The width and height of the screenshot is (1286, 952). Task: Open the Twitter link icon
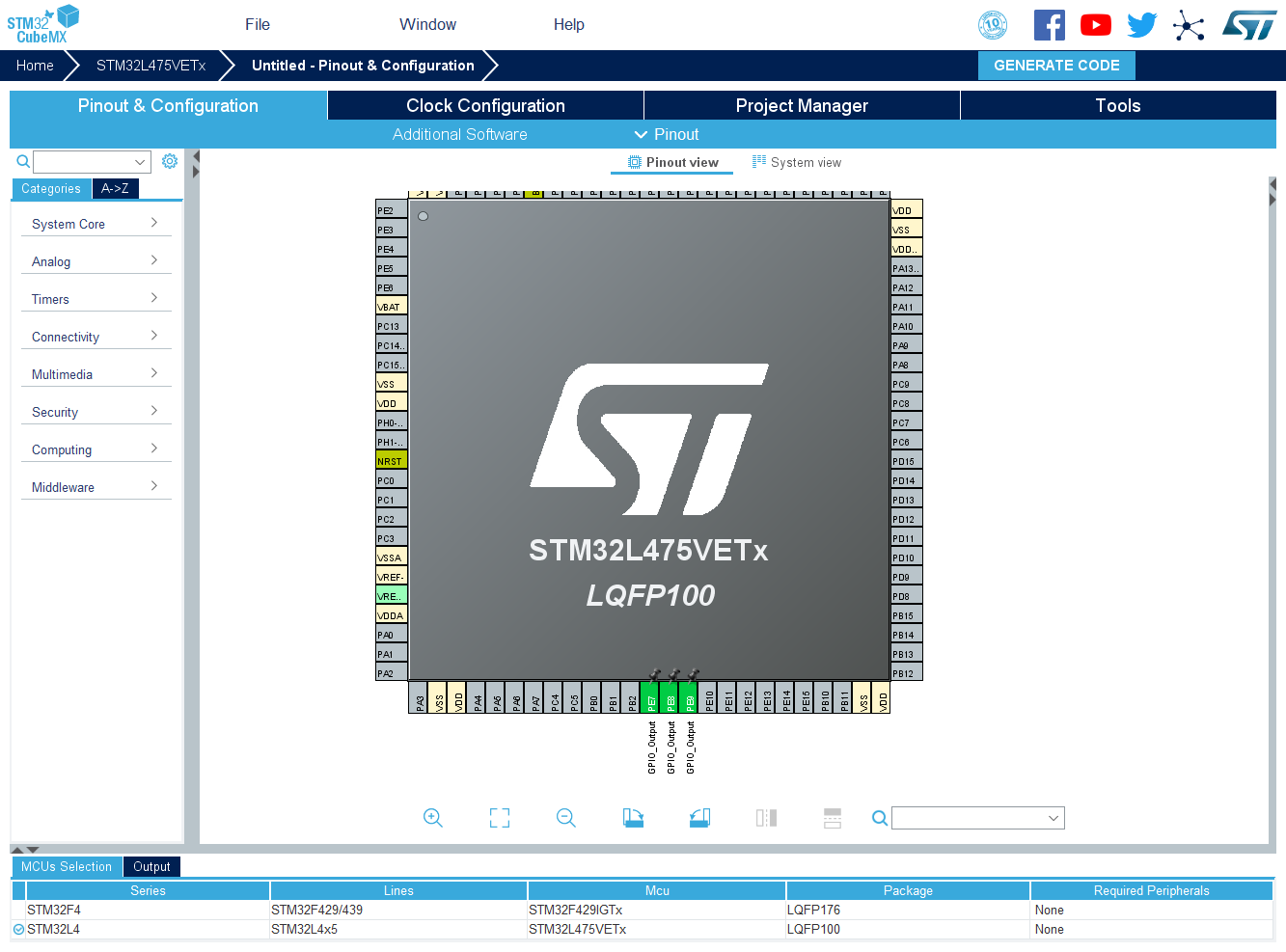click(x=1142, y=25)
